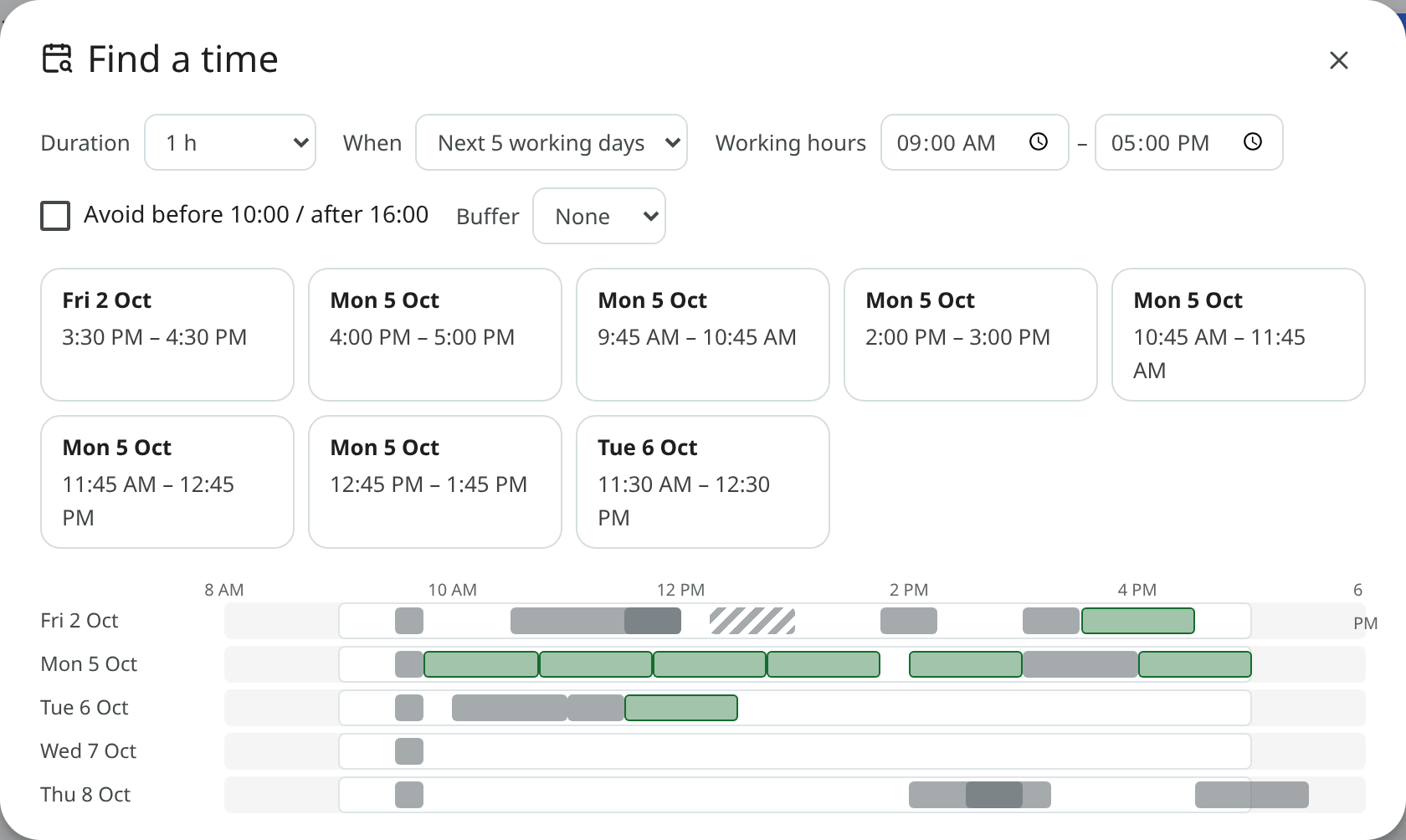Image resolution: width=1406 pixels, height=840 pixels.
Task: Click the calendar search icon beside the title
Action: click(x=58, y=59)
